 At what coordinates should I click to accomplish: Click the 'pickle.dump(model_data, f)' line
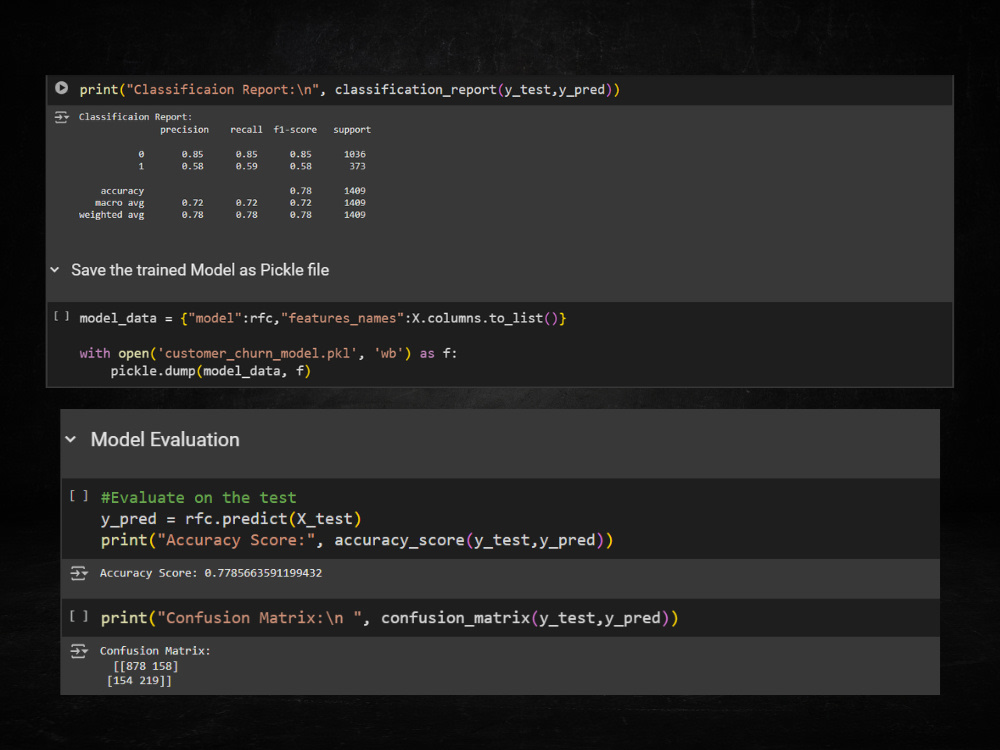point(210,371)
